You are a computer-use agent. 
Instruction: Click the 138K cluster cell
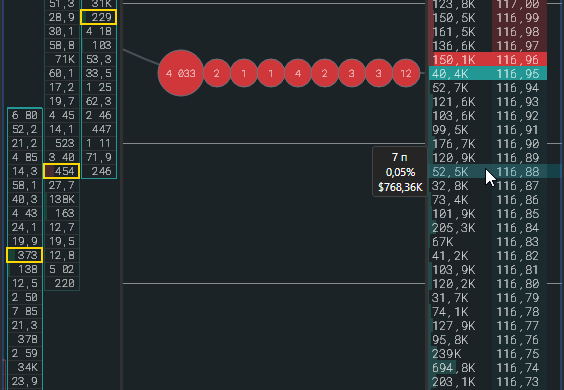tap(62, 199)
